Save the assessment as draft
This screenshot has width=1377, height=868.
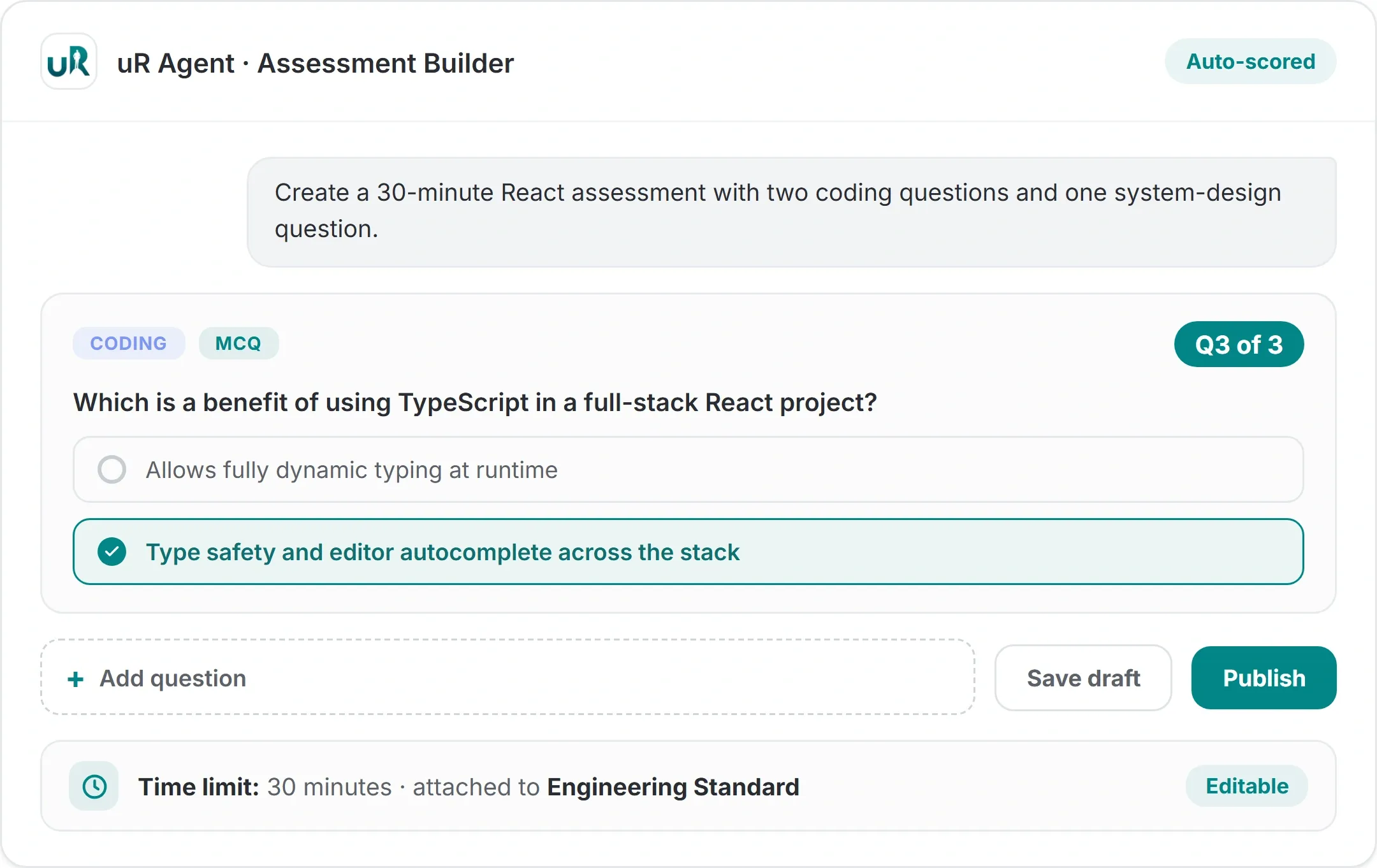[x=1083, y=678]
